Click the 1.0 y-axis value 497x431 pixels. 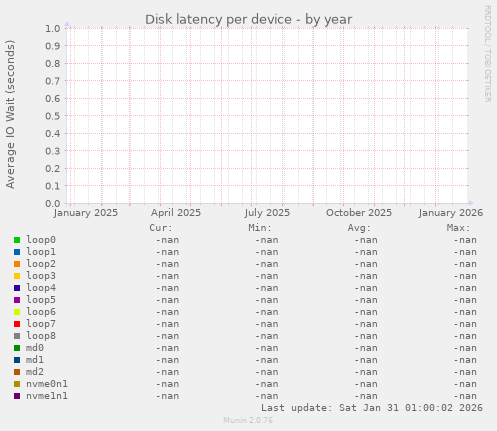point(53,28)
